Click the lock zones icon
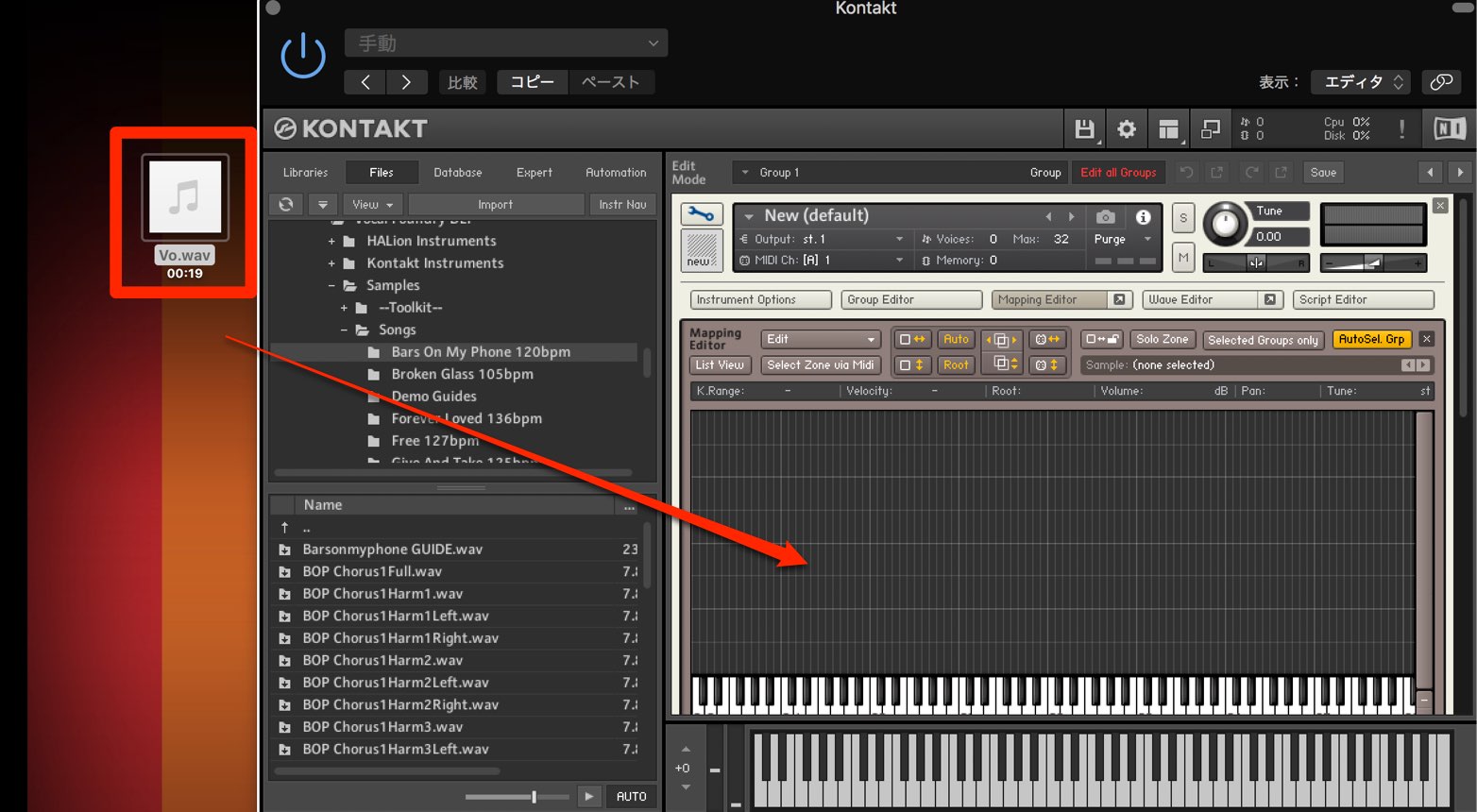The width and height of the screenshot is (1477, 812). [x=1102, y=339]
